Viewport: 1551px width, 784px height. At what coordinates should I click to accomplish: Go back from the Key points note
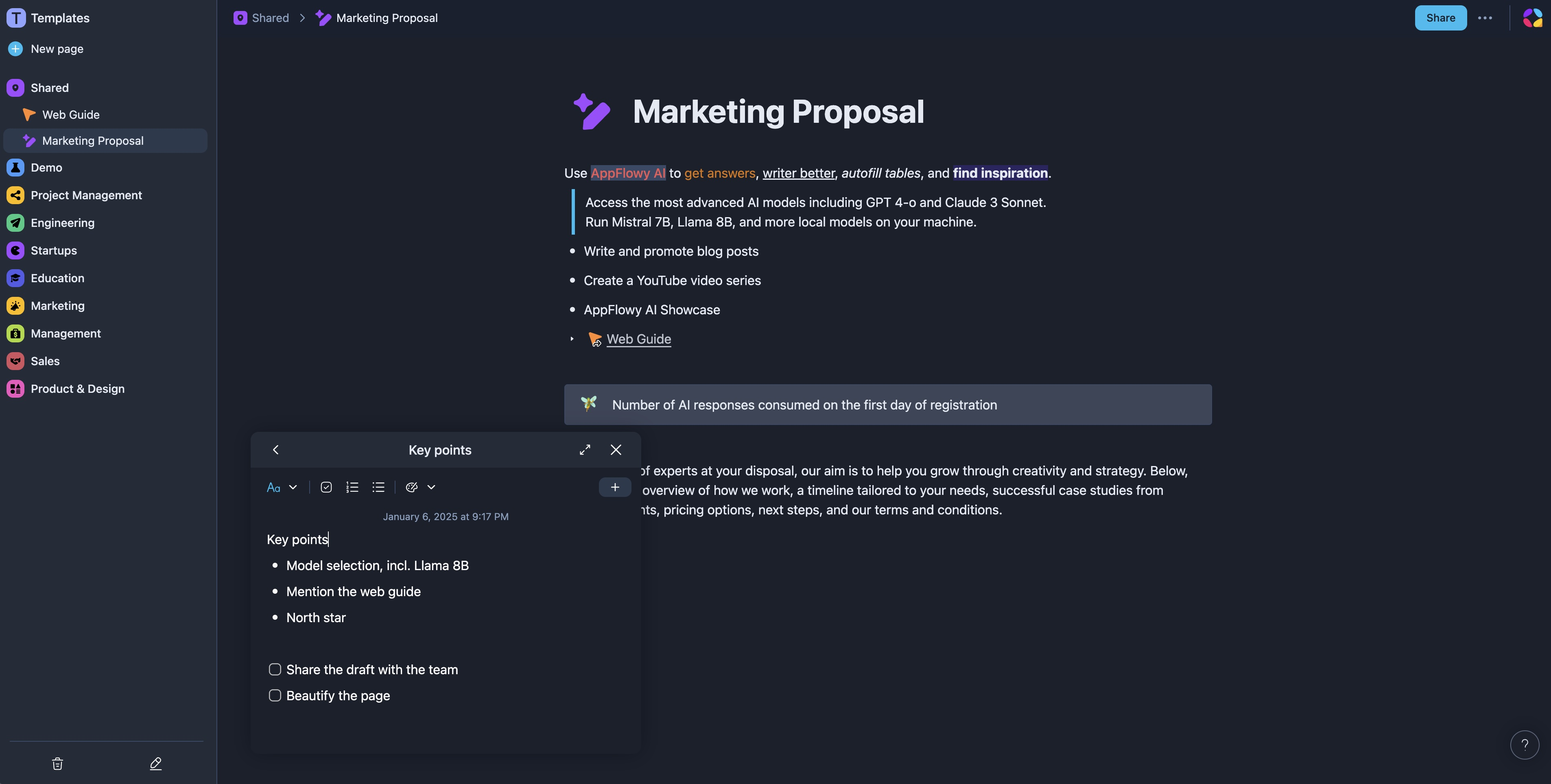pos(276,450)
